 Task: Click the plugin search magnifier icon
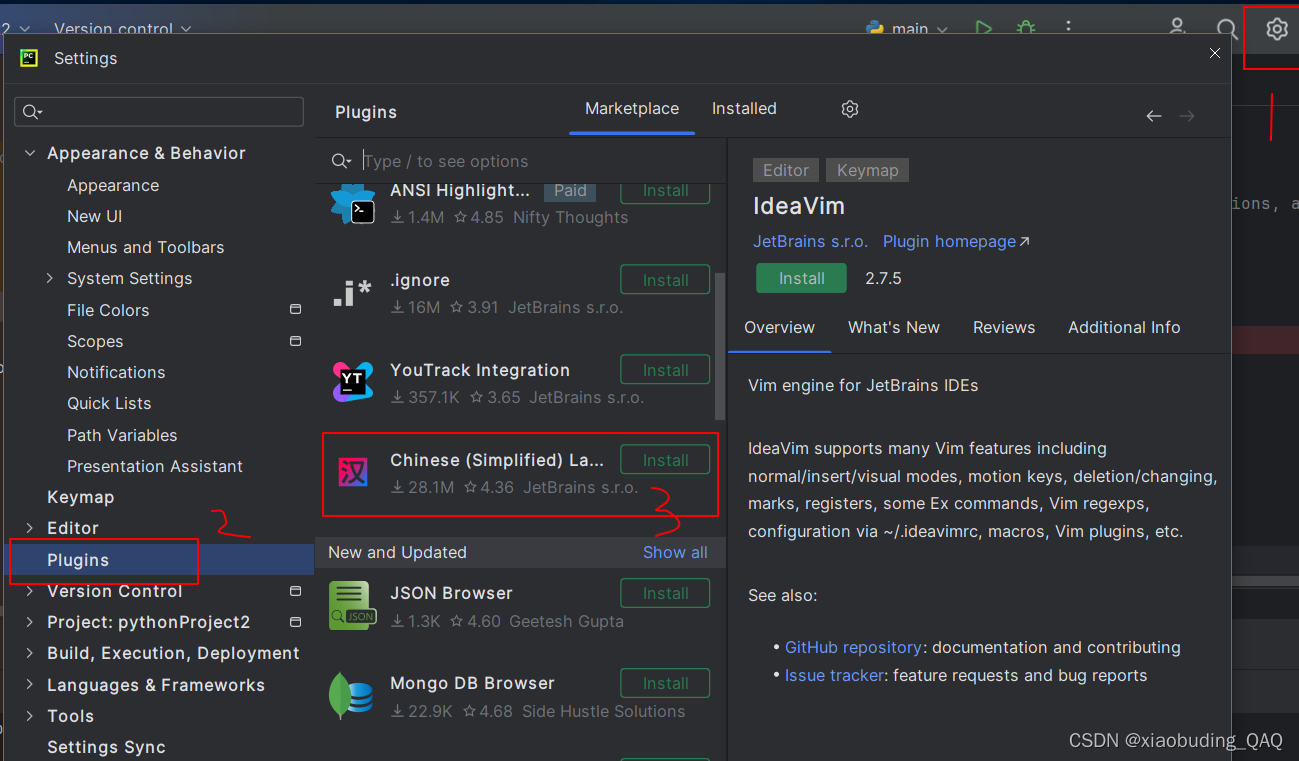(342, 161)
